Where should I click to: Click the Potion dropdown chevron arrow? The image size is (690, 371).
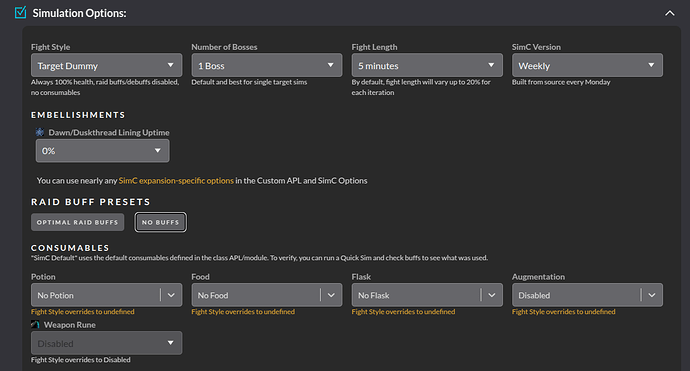(x=171, y=295)
